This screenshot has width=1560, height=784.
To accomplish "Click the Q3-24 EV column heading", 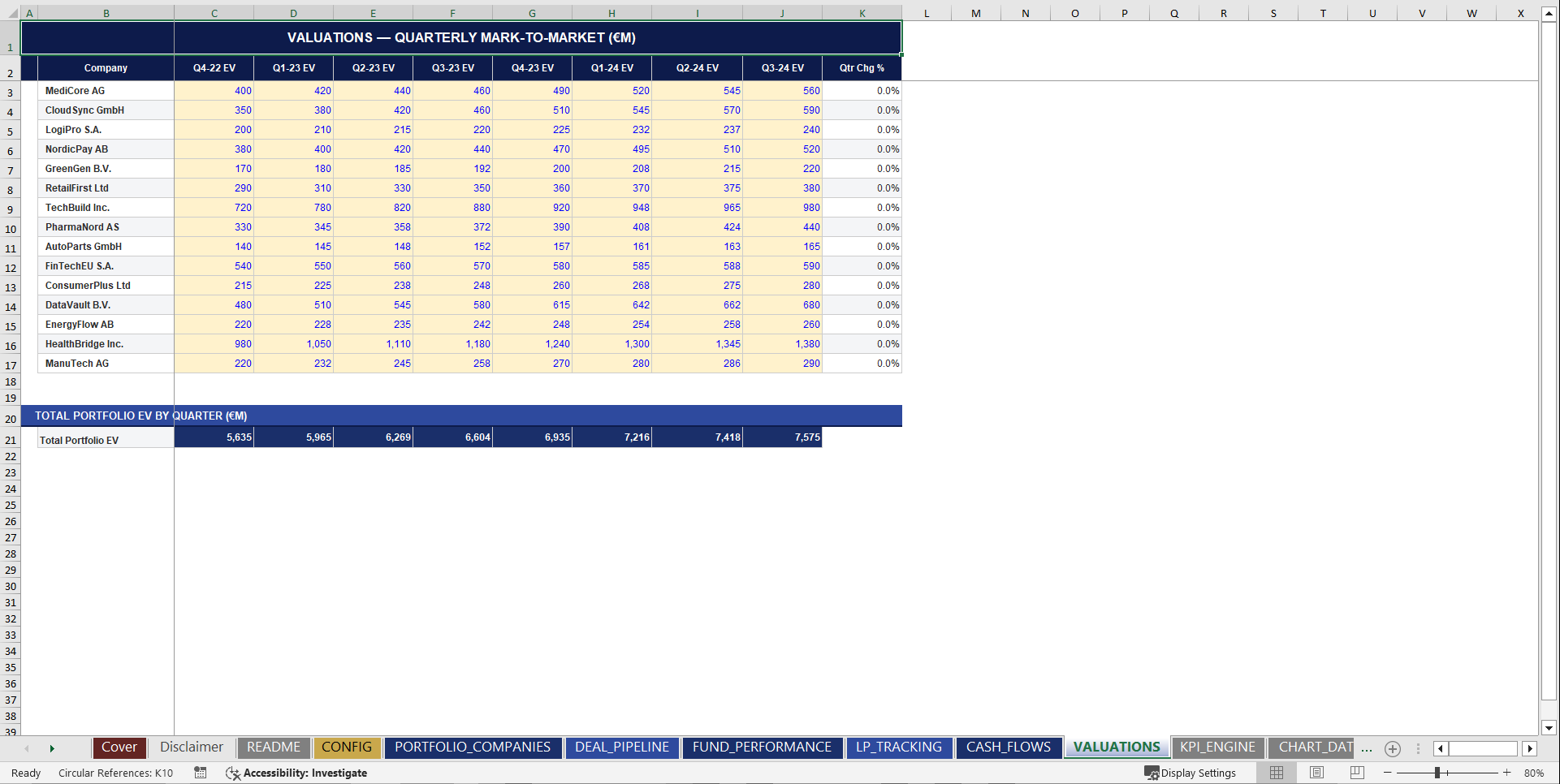I will point(783,68).
